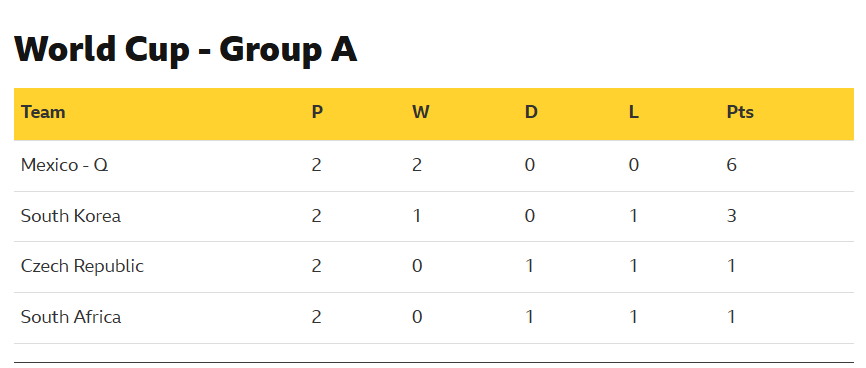Click Mexico's points value 6
The width and height of the screenshot is (866, 368).
pyautogui.click(x=732, y=165)
